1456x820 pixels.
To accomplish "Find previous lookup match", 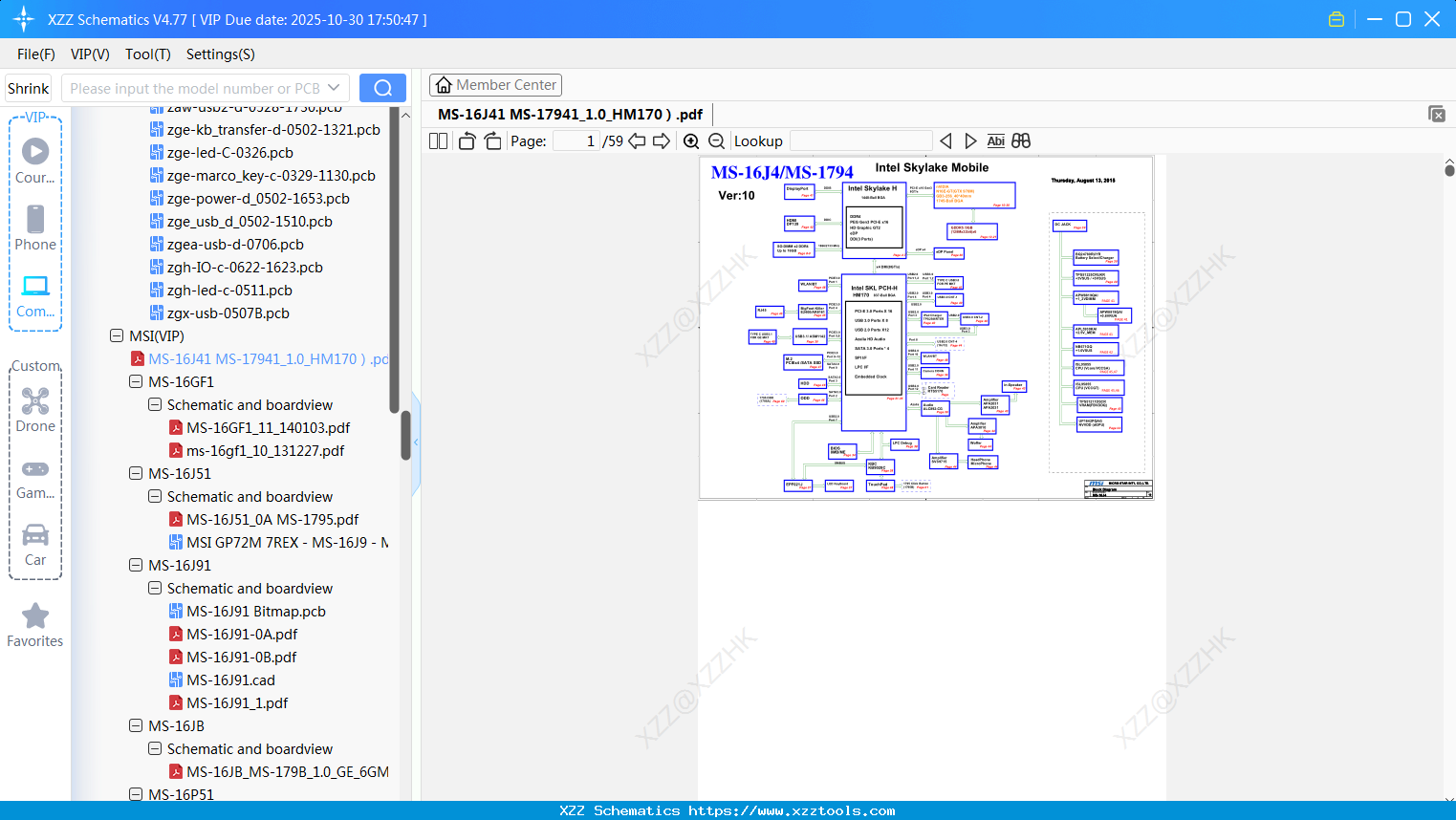I will (945, 141).
